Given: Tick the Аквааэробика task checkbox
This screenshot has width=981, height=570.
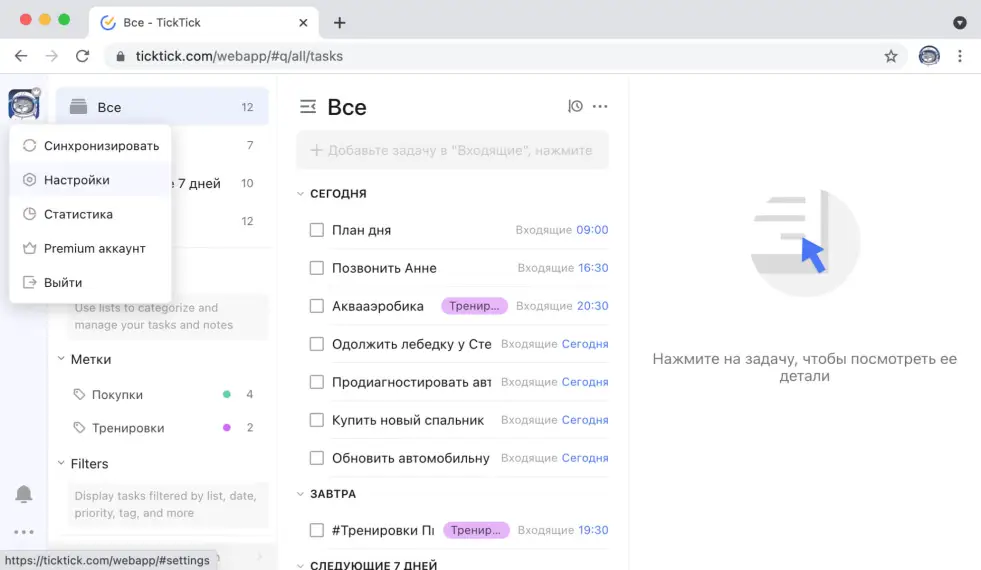Looking at the screenshot, I should [316, 306].
